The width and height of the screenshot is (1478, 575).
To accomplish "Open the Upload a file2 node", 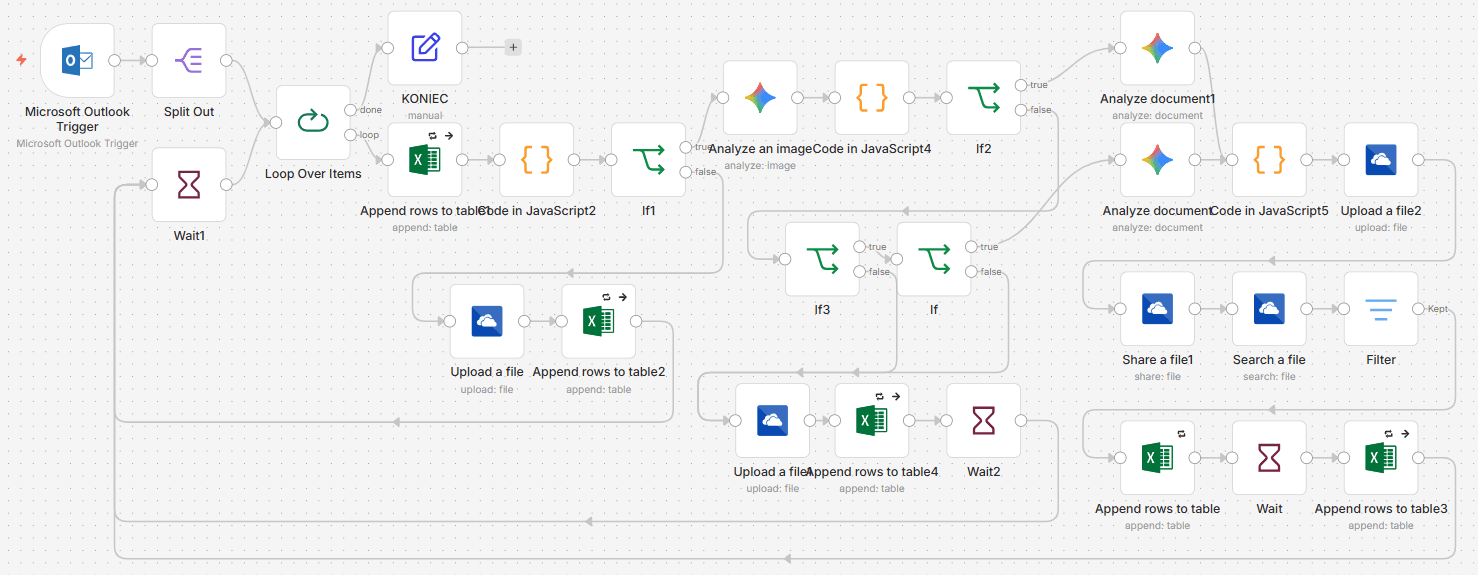I will click(1381, 160).
